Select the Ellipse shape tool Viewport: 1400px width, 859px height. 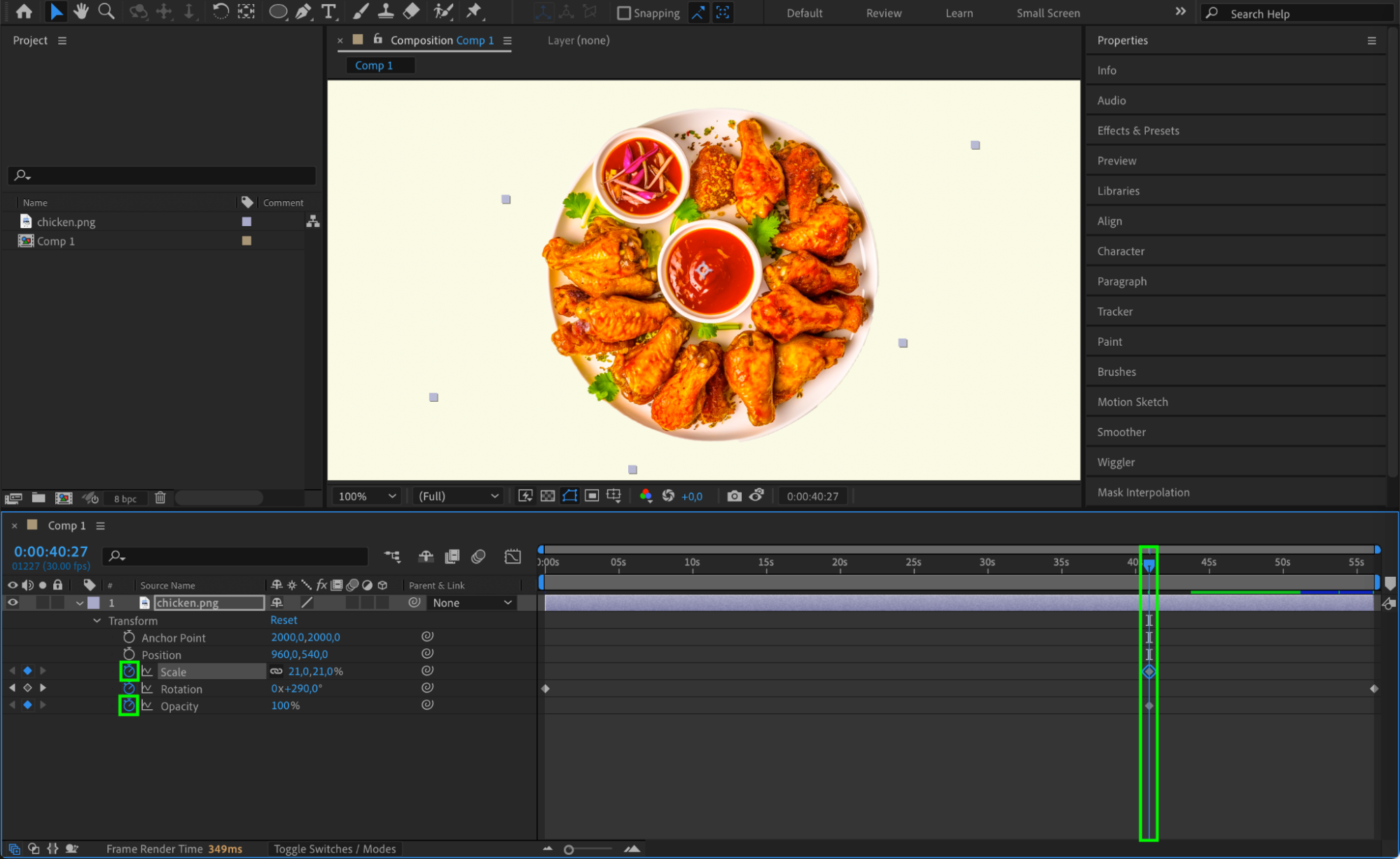coord(278,11)
